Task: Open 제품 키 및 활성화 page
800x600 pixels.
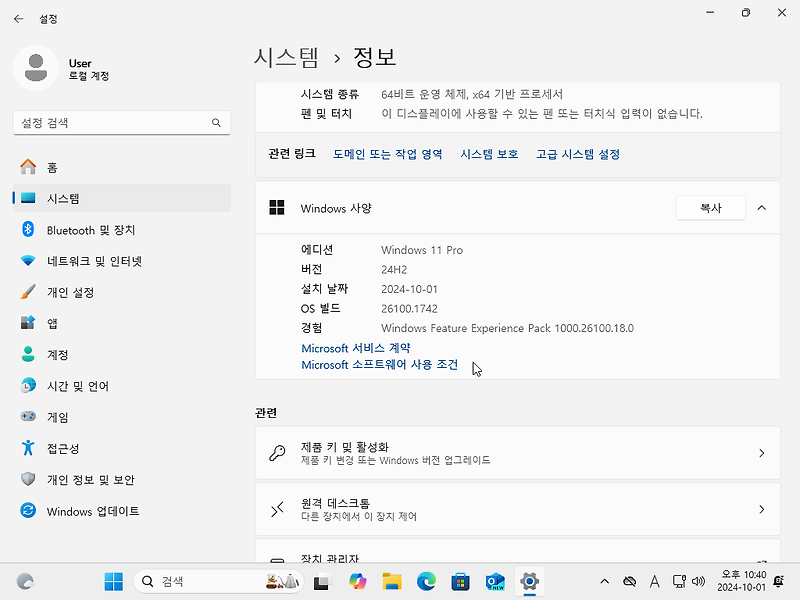Action: point(517,453)
